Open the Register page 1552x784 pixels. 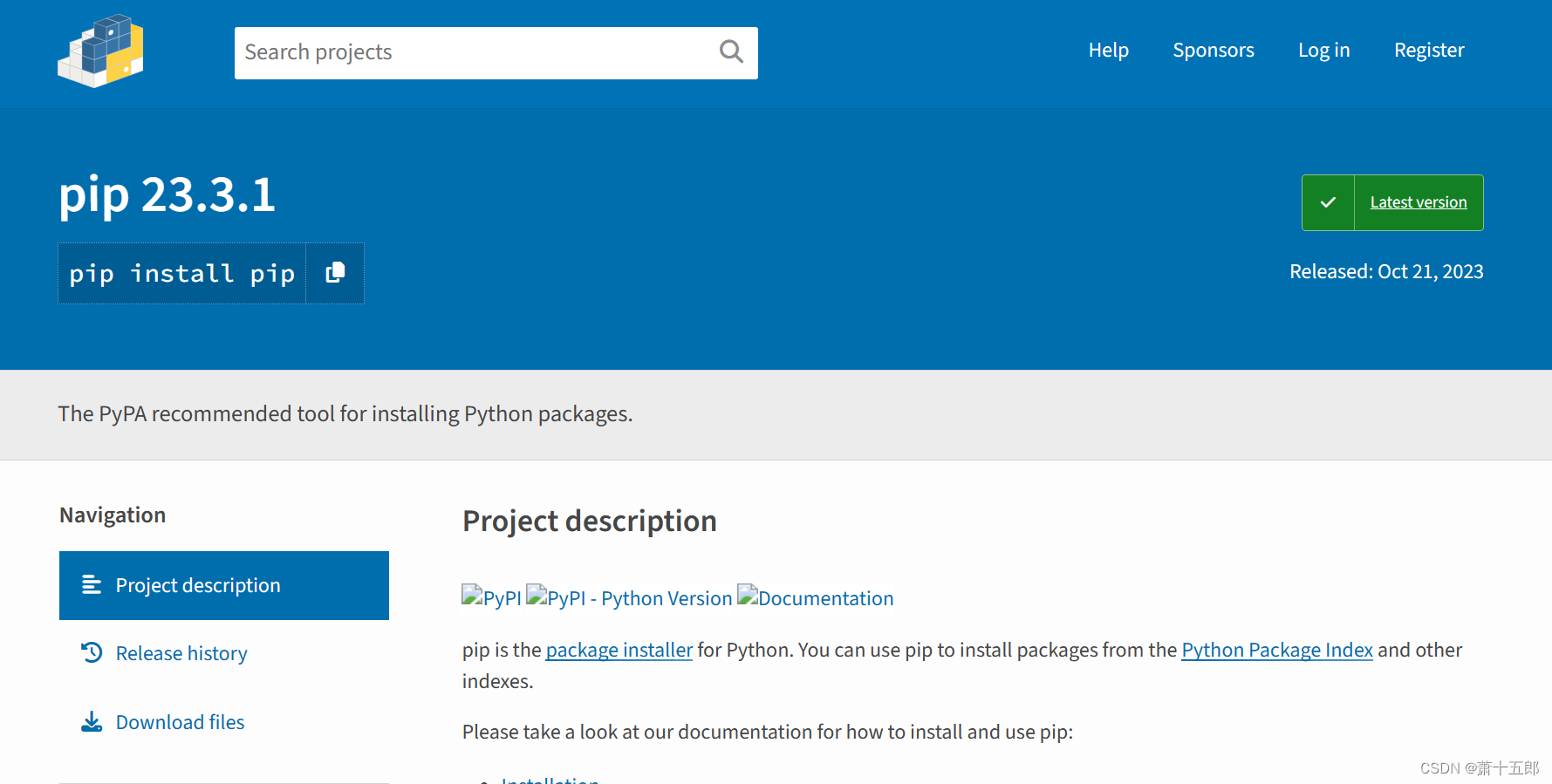click(1429, 51)
